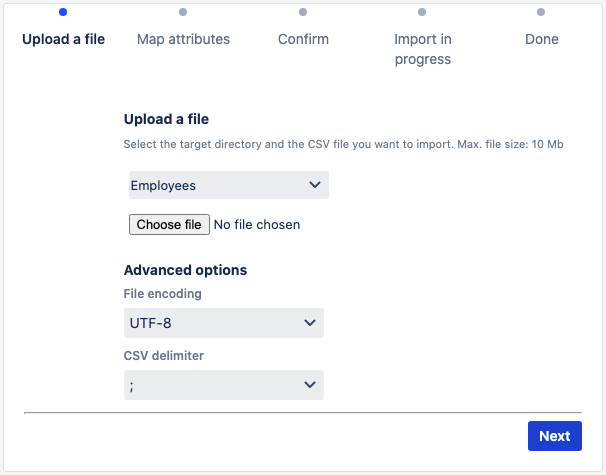Select the Upload a file step label
Image resolution: width=606 pixels, height=475 pixels.
coord(64,40)
